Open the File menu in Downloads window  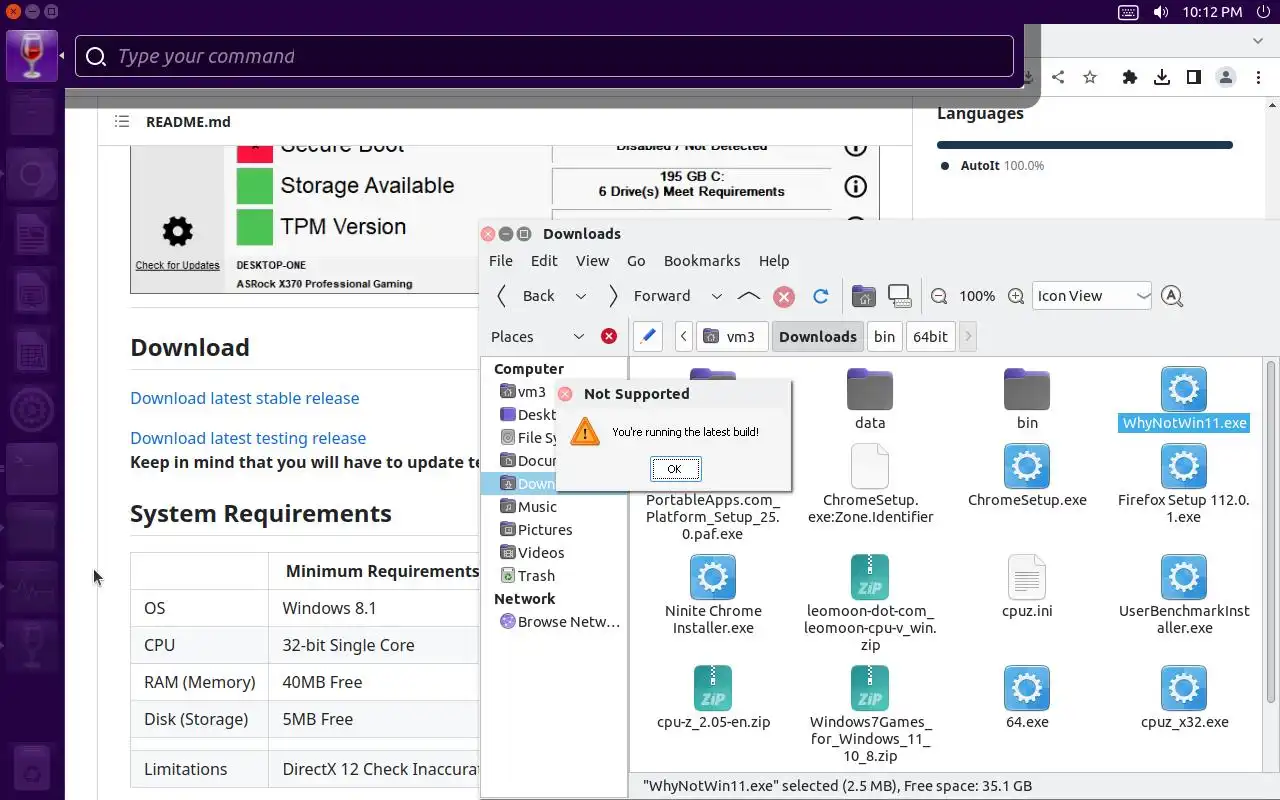(x=501, y=261)
